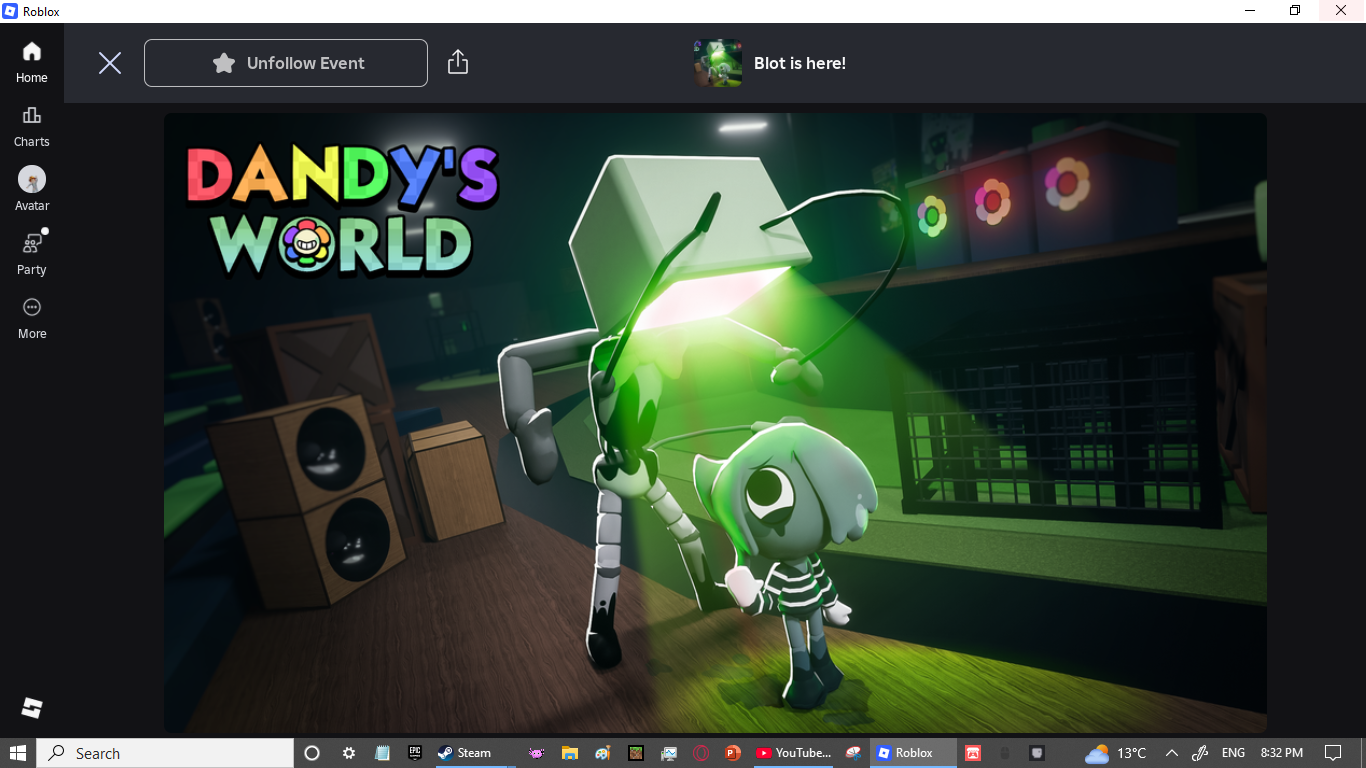Open weather widget showing 13°C
Viewport: 1366px width, 768px height.
pos(1116,753)
